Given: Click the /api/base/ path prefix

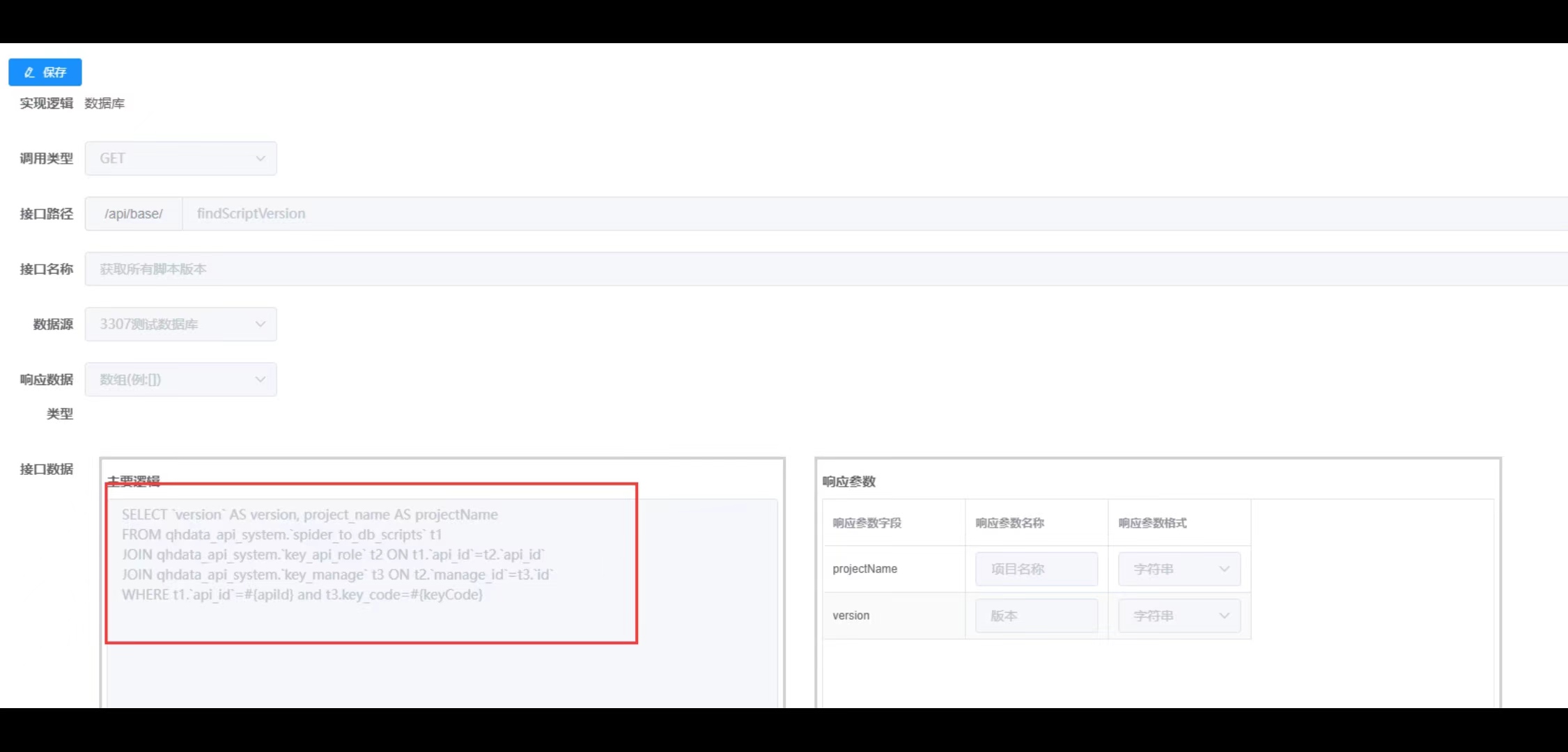Looking at the screenshot, I should (x=134, y=214).
